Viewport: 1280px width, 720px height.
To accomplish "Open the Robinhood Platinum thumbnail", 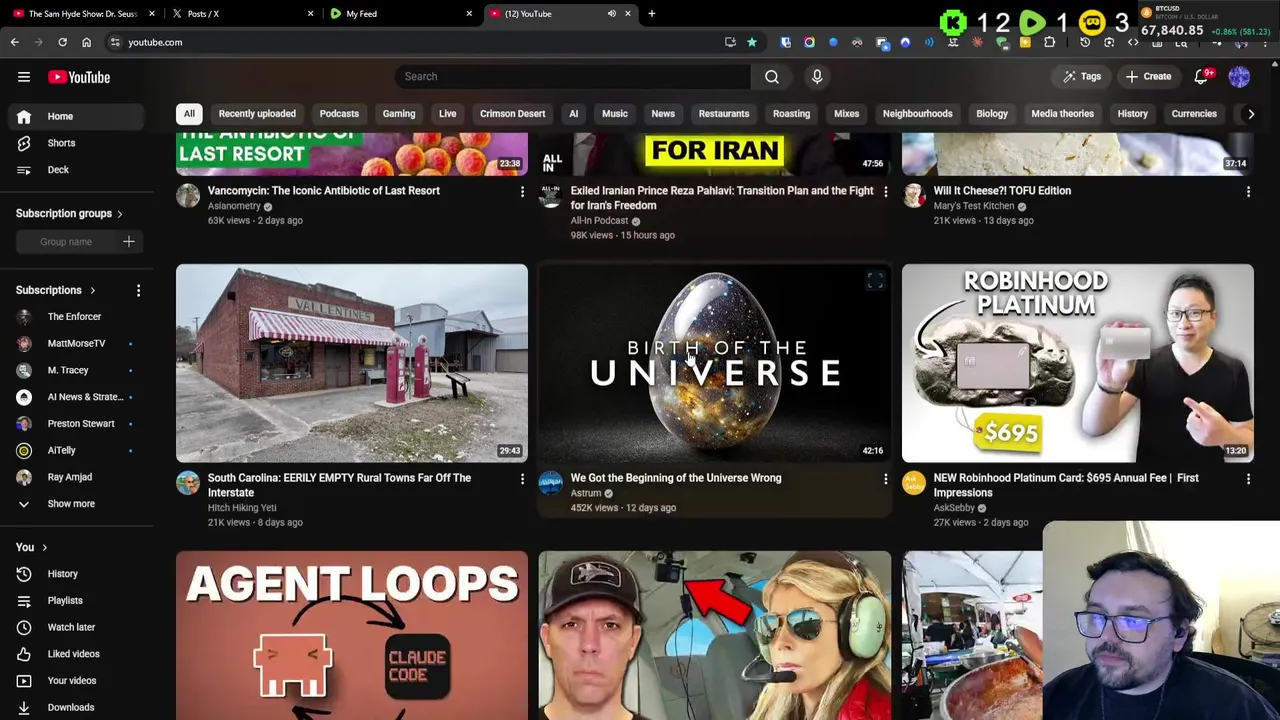I will coord(1077,363).
